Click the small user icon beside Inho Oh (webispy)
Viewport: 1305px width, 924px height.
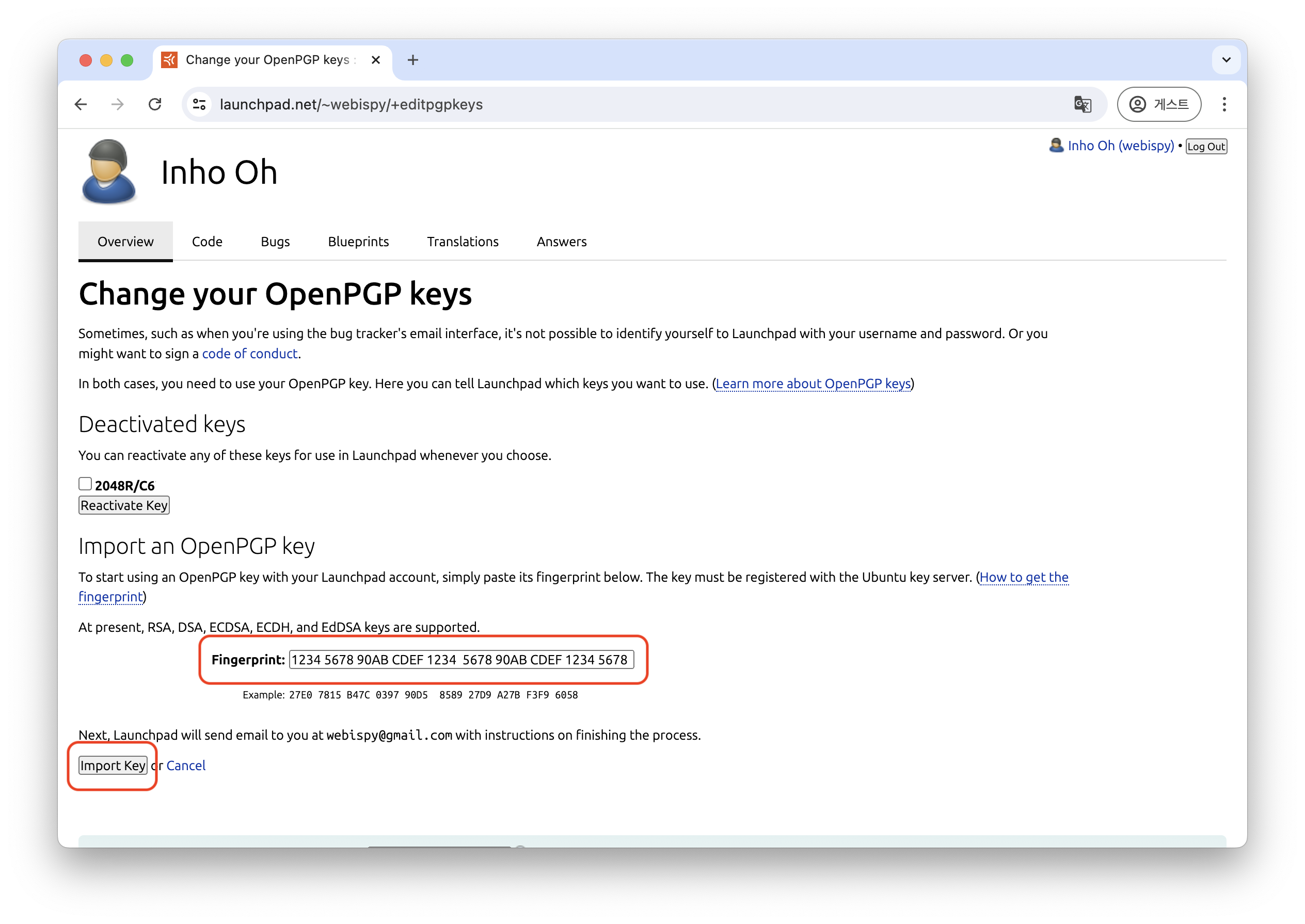tap(1056, 146)
